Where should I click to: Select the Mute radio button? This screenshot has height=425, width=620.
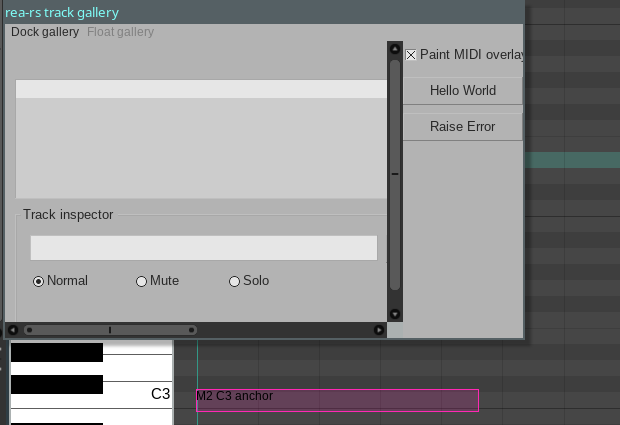pyautogui.click(x=141, y=281)
